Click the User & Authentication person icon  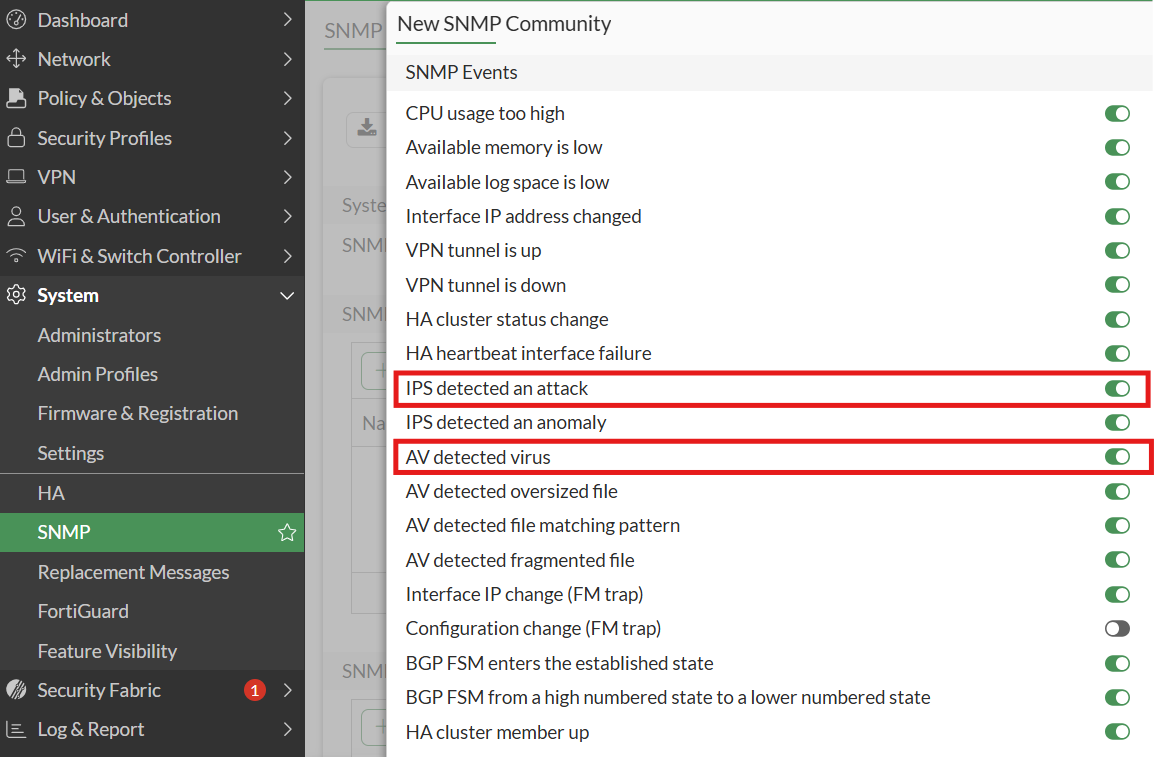16,216
